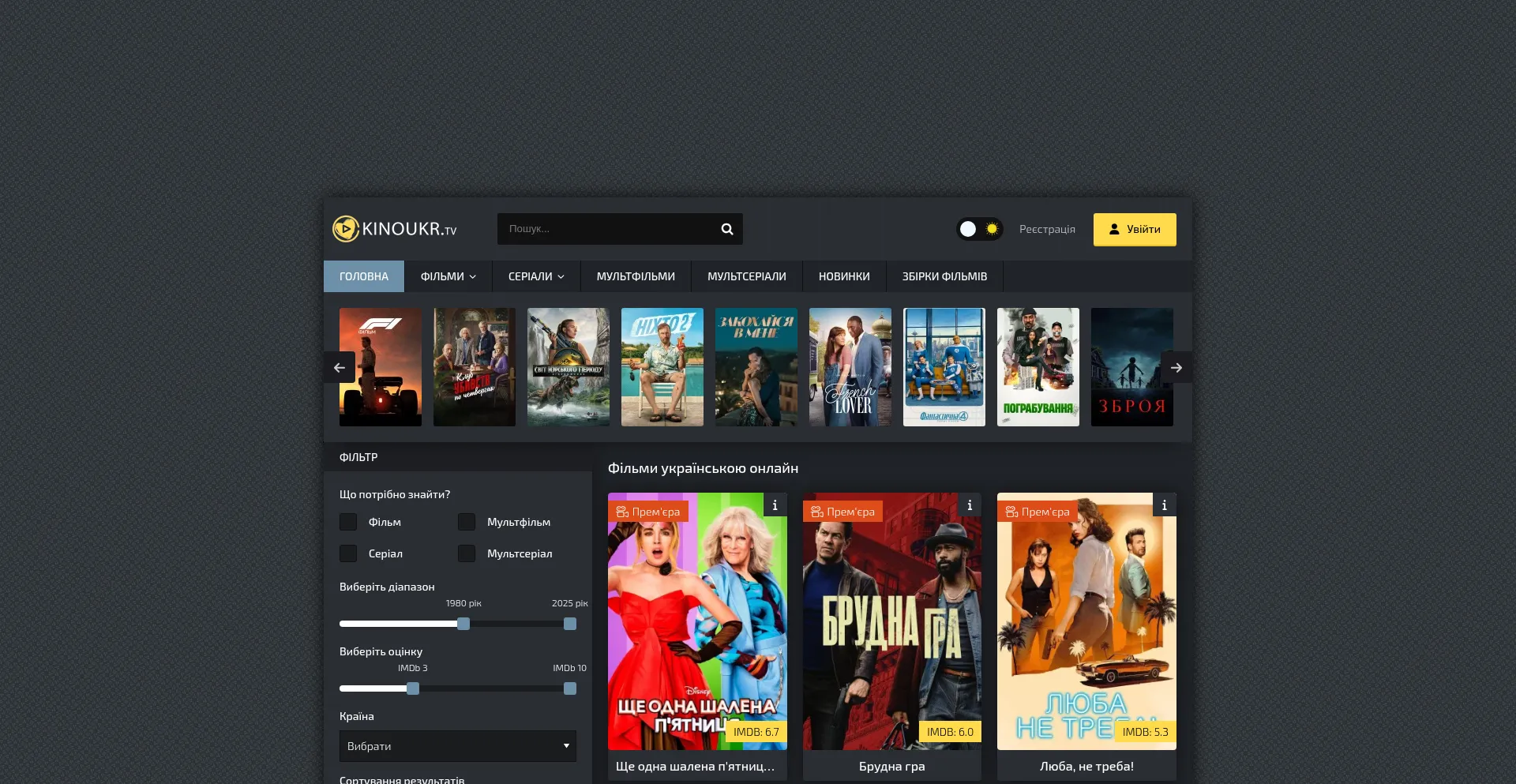Tick the Серіал filter checkbox

348,553
